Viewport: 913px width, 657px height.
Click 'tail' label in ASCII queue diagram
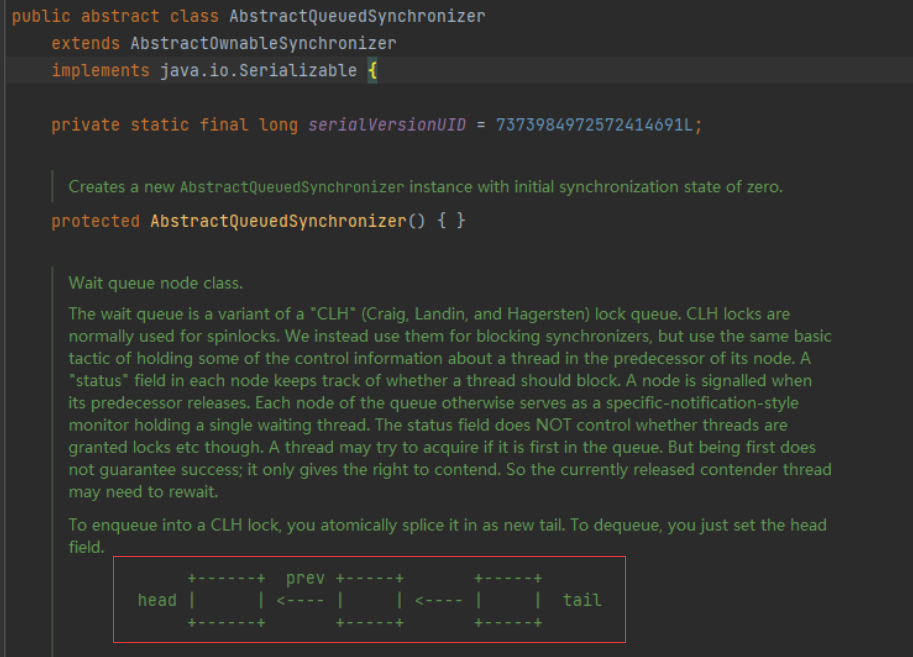tap(582, 600)
